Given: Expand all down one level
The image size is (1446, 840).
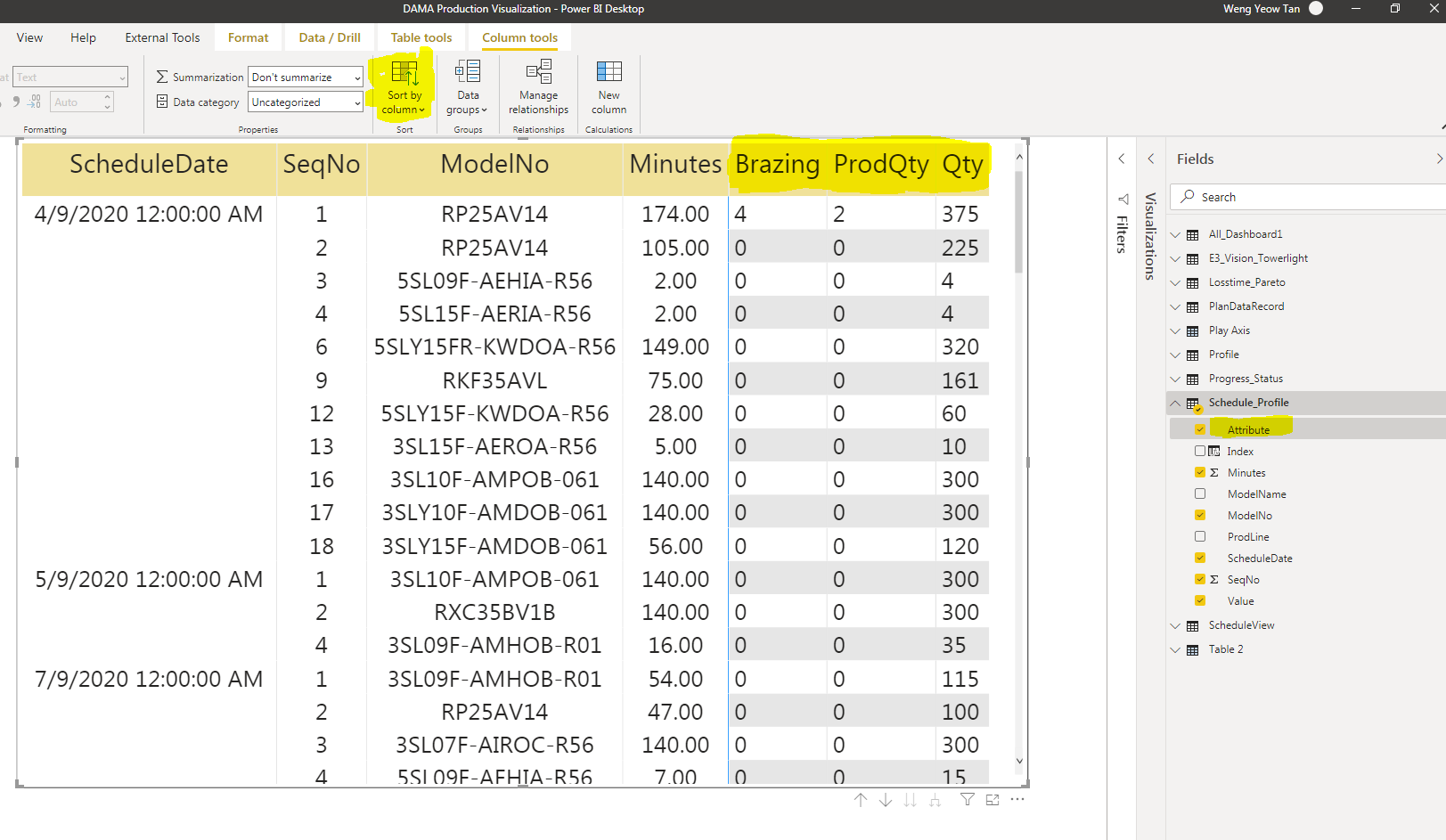Looking at the screenshot, I should pyautogui.click(x=935, y=800).
